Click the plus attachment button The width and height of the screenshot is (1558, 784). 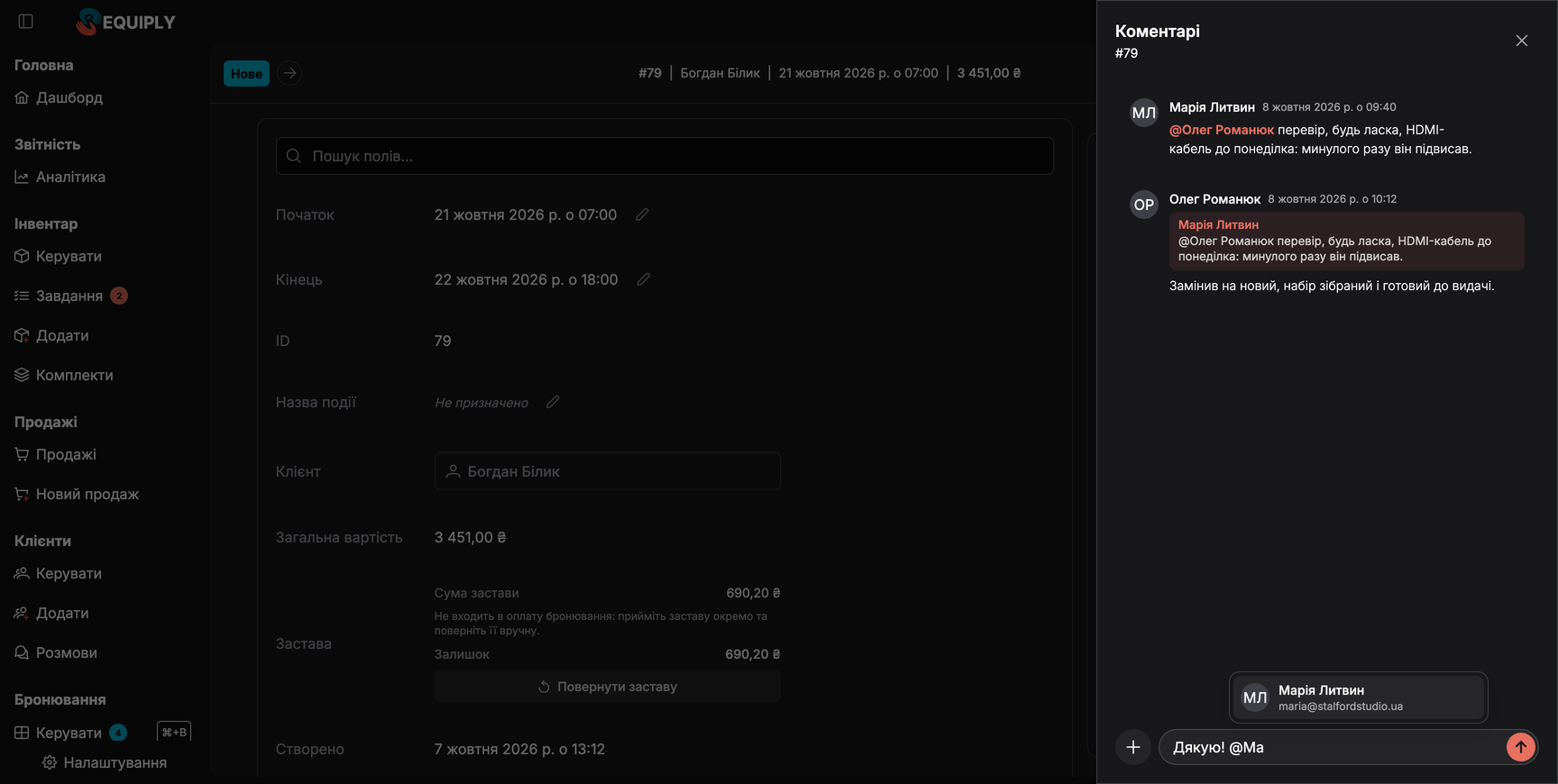click(1133, 747)
